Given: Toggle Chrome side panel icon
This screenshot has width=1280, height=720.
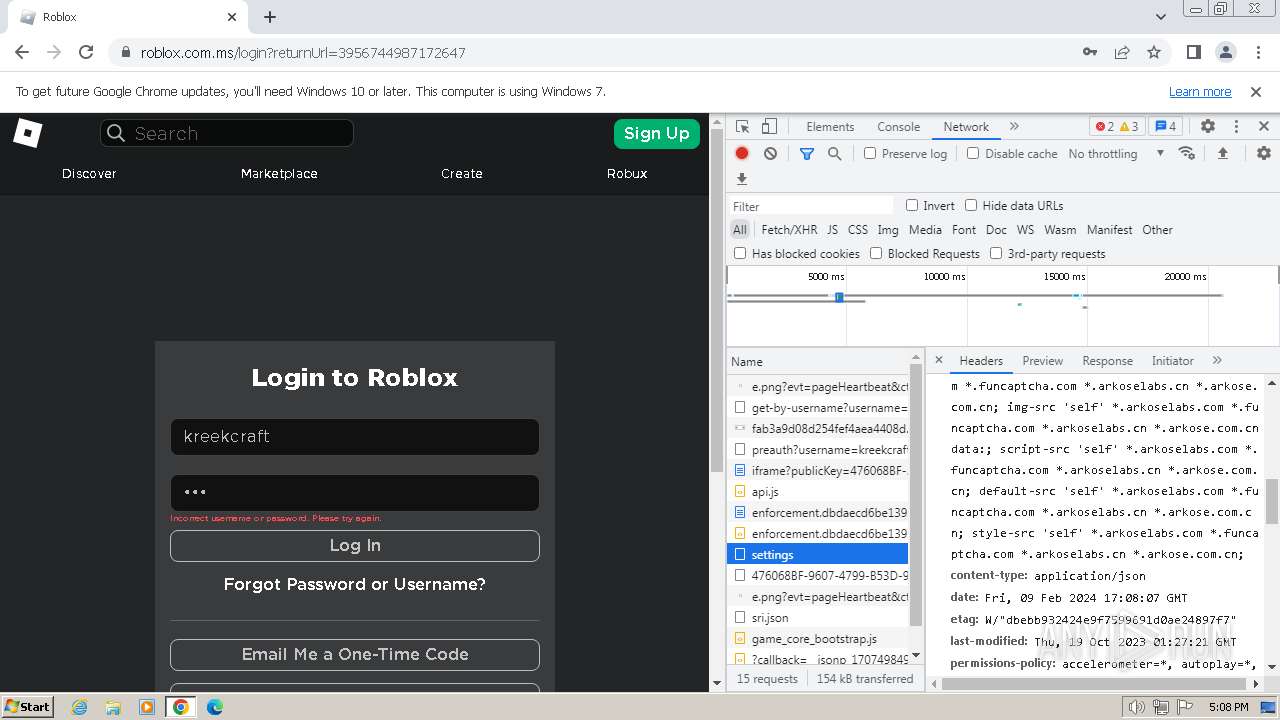Looking at the screenshot, I should [1193, 52].
